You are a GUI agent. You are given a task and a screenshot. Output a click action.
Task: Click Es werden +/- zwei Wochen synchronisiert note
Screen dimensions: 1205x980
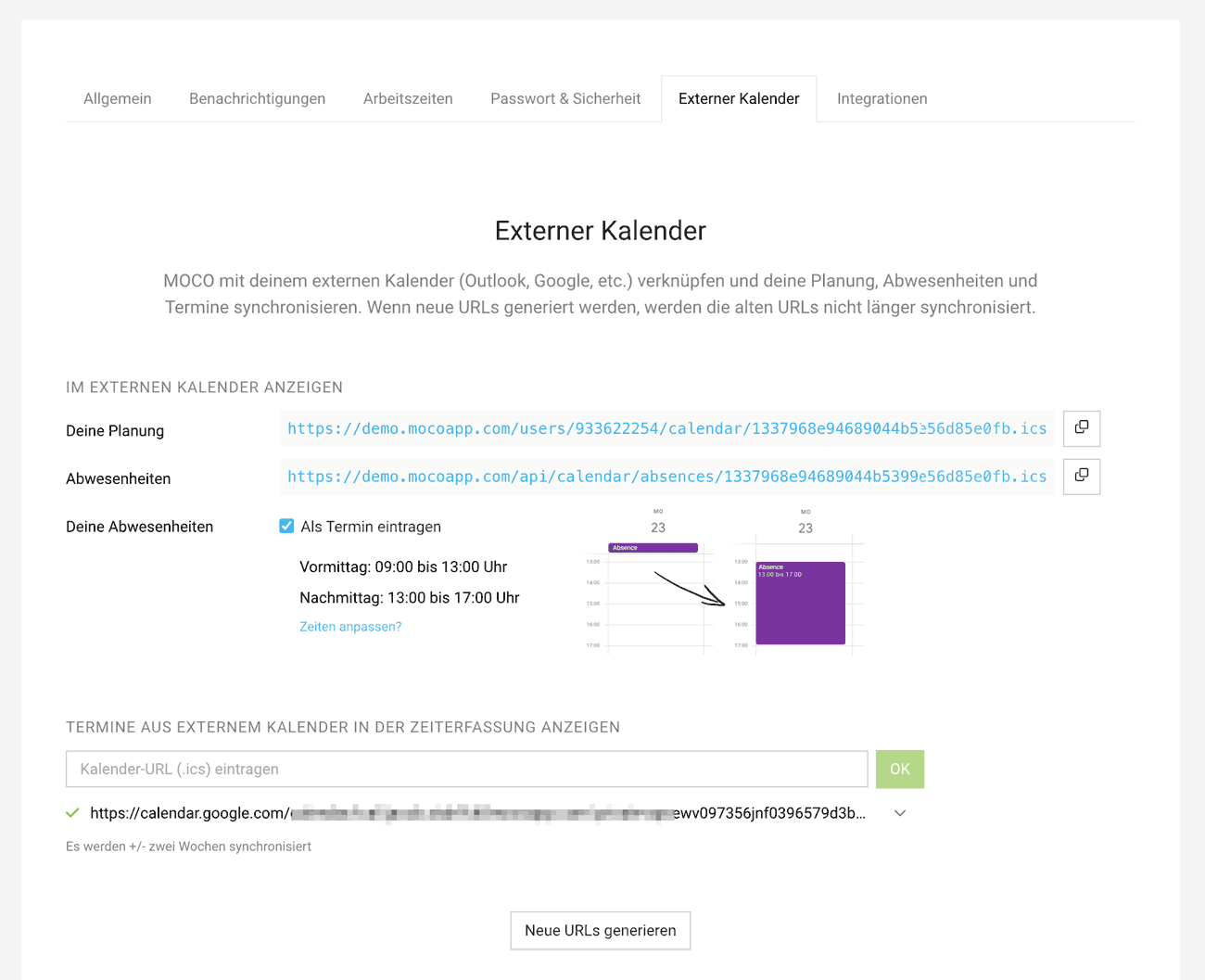188,846
